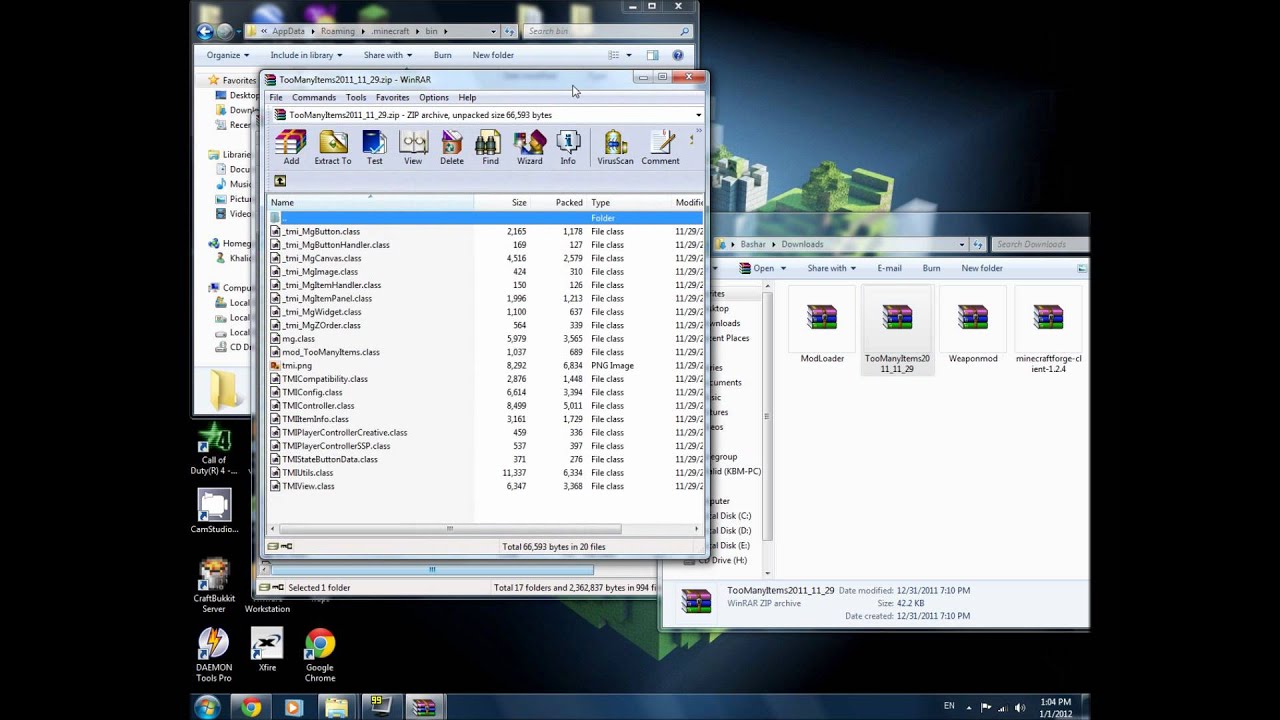Click New folder in bin window

tap(493, 55)
